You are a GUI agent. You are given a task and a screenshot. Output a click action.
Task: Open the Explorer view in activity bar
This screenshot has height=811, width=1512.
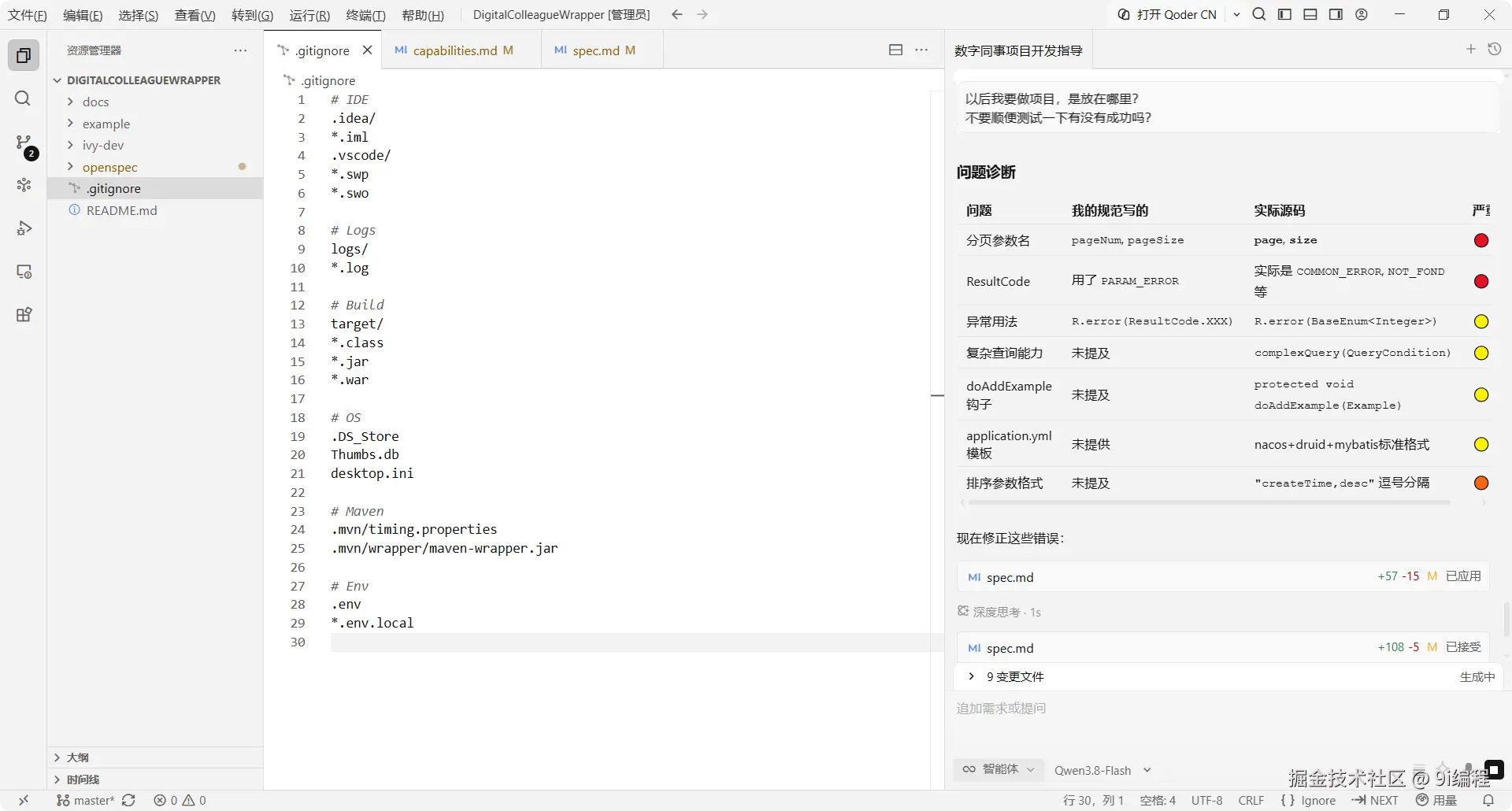click(24, 55)
